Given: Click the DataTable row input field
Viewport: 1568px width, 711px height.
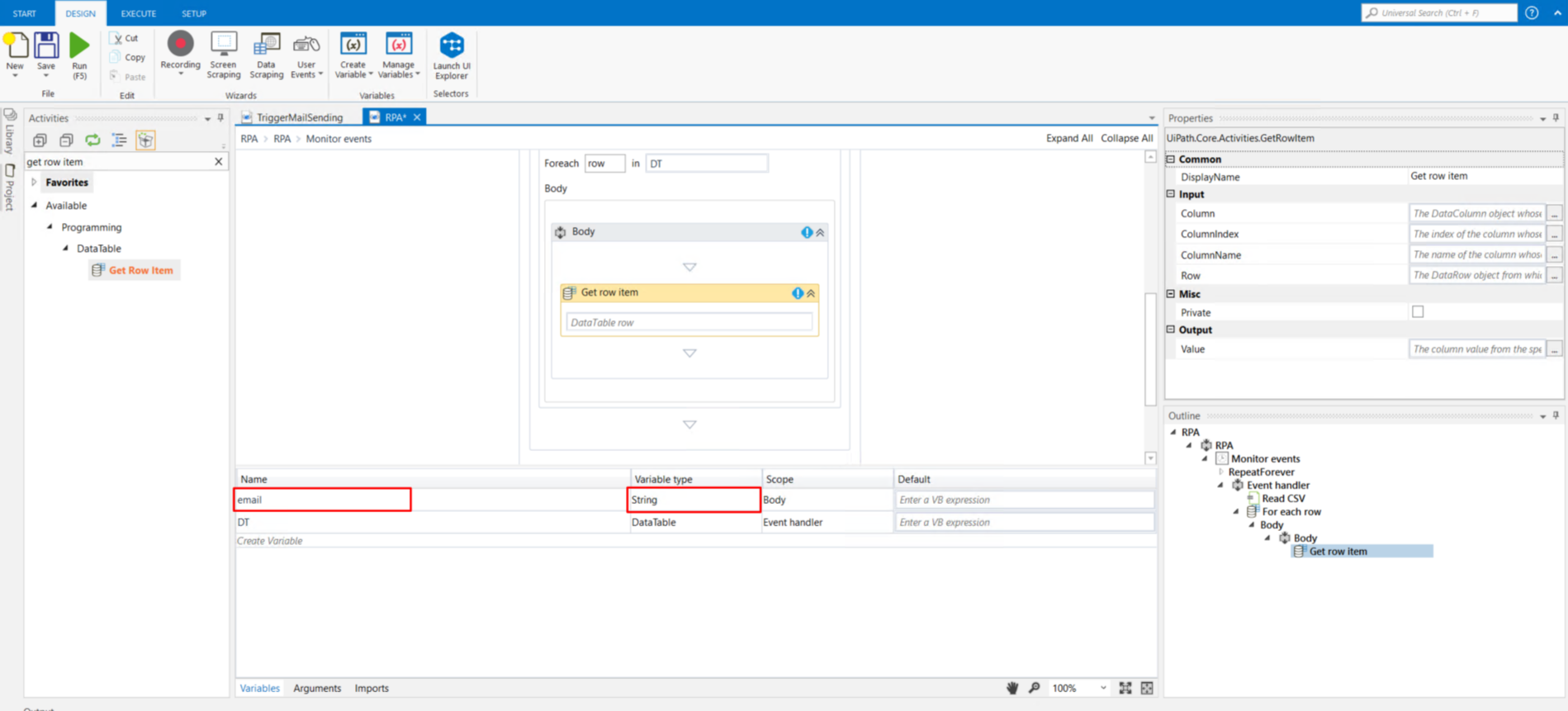Looking at the screenshot, I should click(x=689, y=323).
